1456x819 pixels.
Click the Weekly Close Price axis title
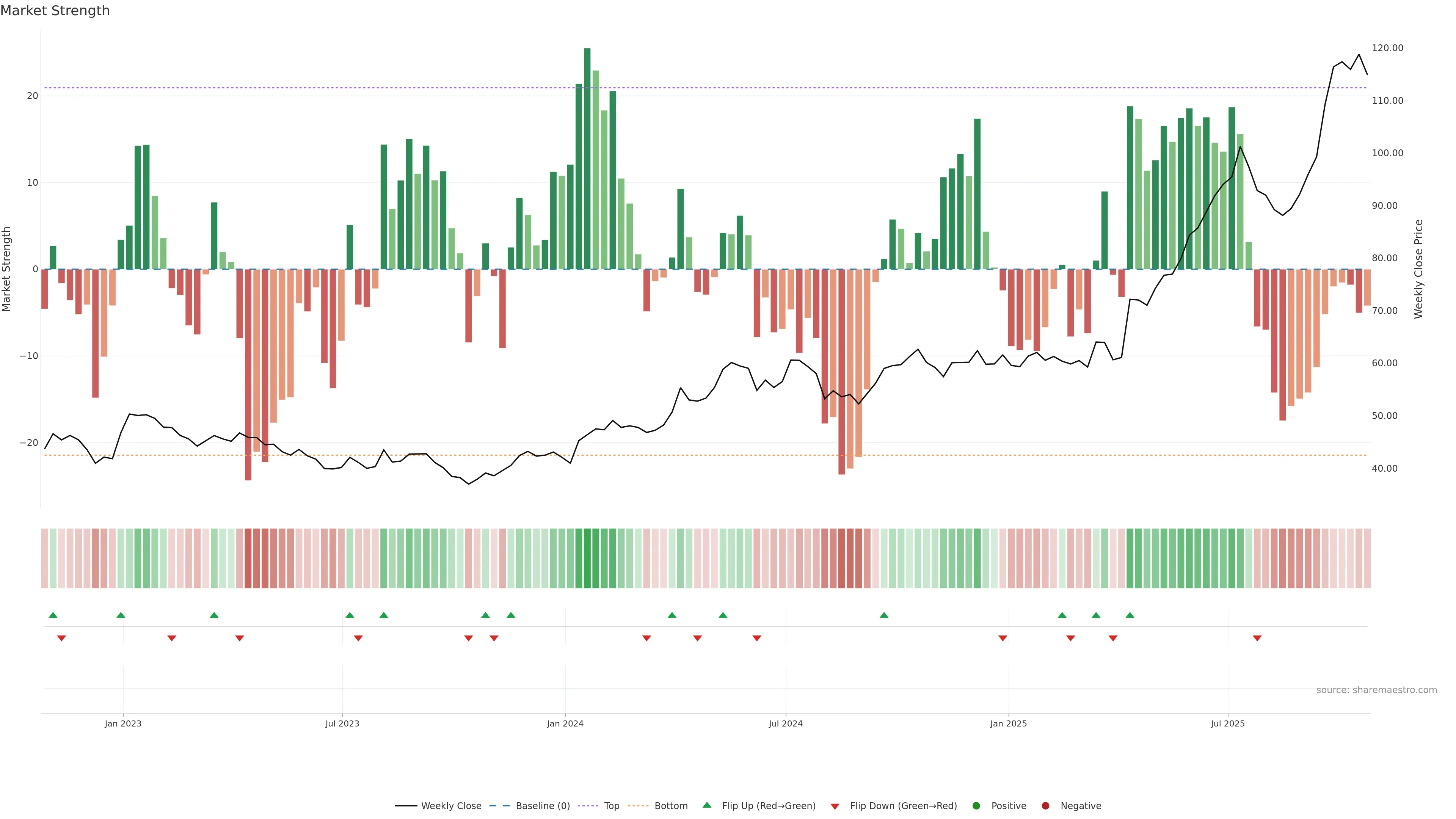point(1418,269)
